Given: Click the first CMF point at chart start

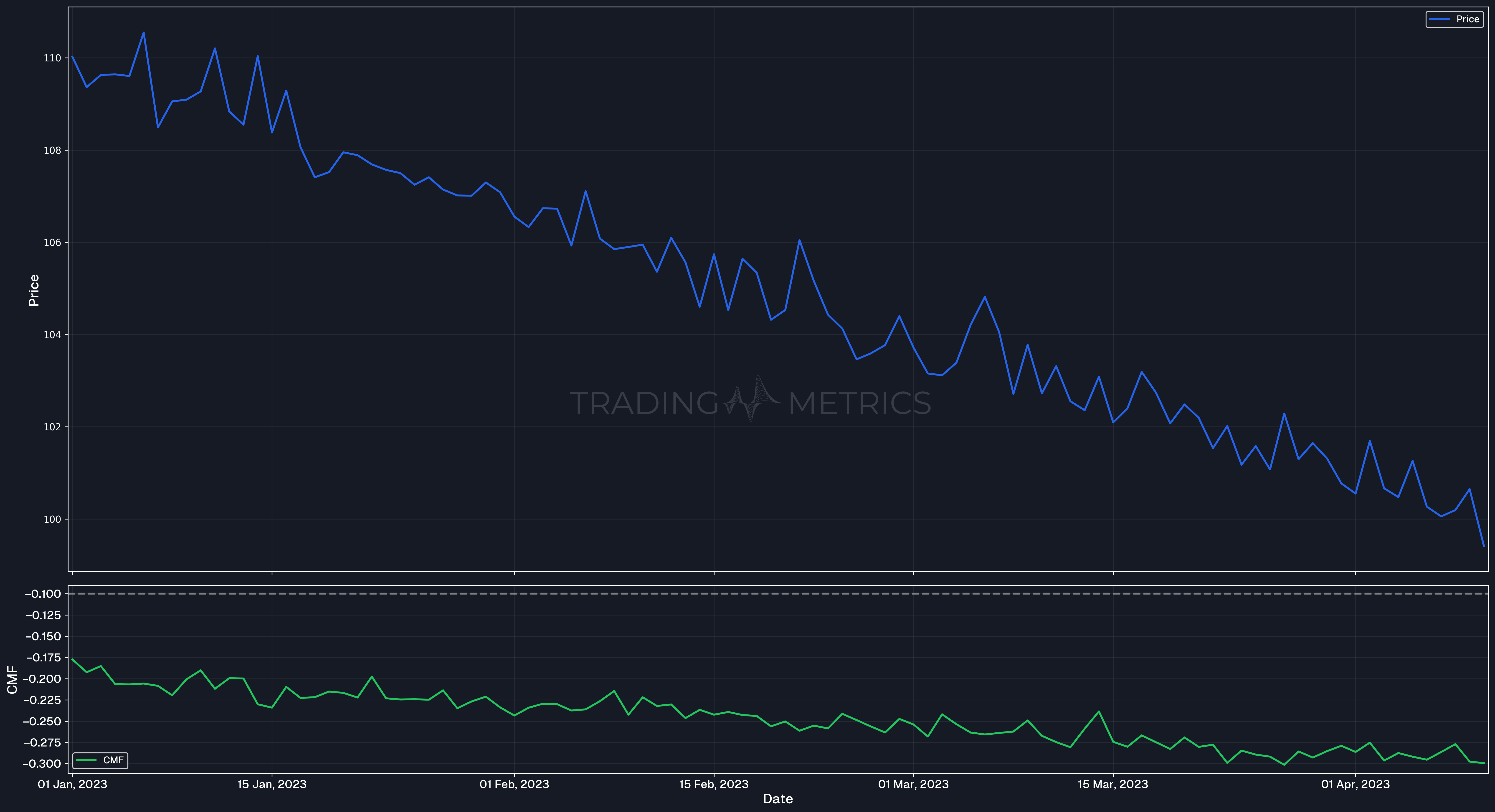Looking at the screenshot, I should click(x=73, y=659).
